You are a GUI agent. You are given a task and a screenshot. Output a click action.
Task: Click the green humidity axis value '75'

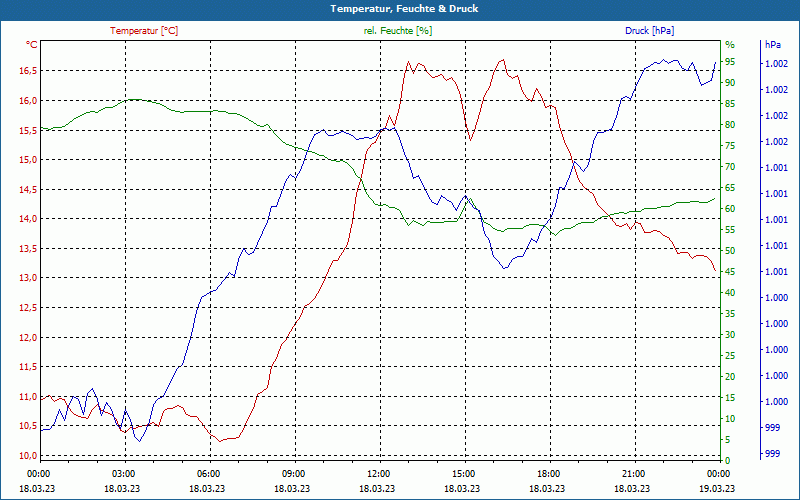730,146
